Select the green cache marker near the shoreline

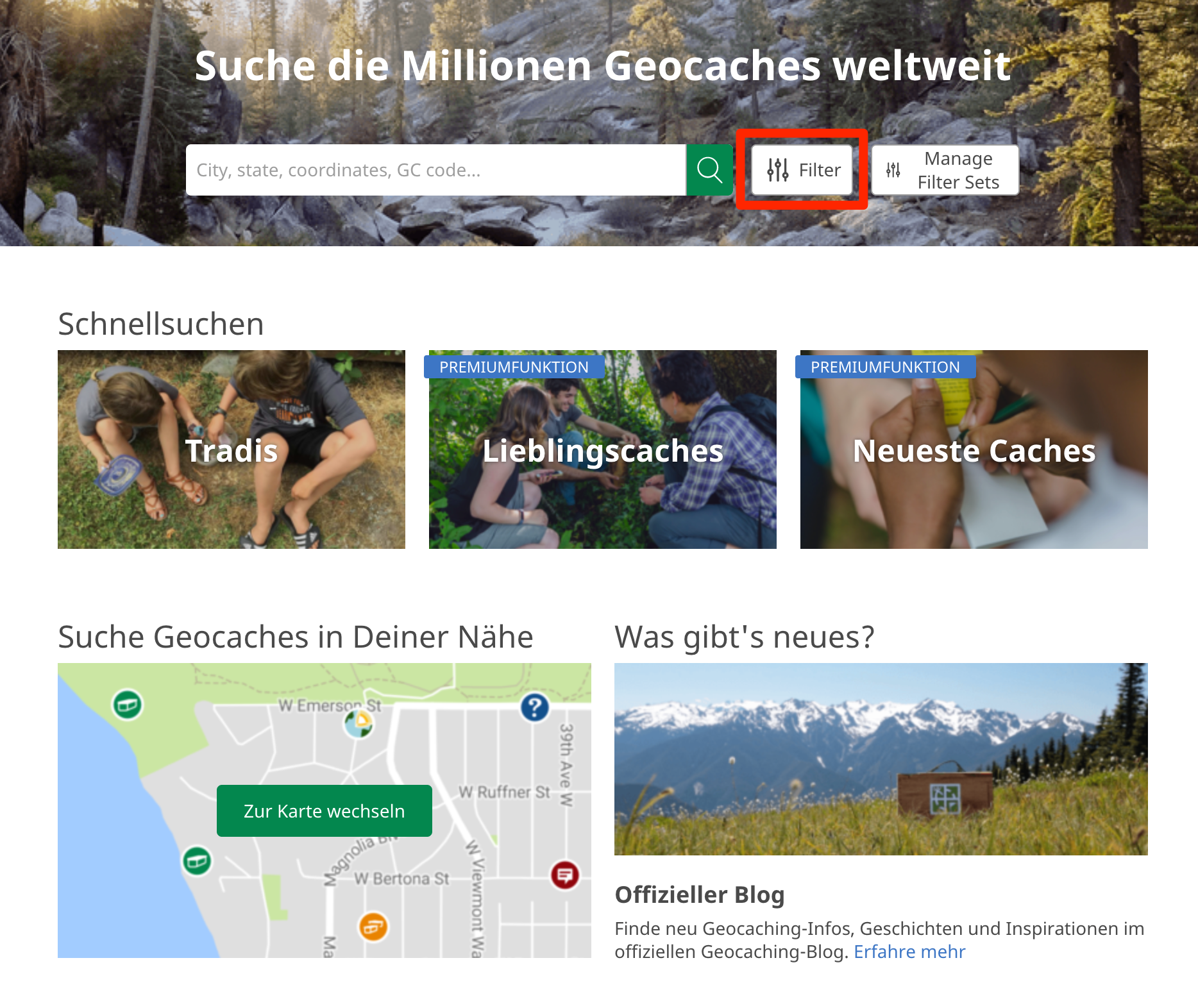(197, 861)
